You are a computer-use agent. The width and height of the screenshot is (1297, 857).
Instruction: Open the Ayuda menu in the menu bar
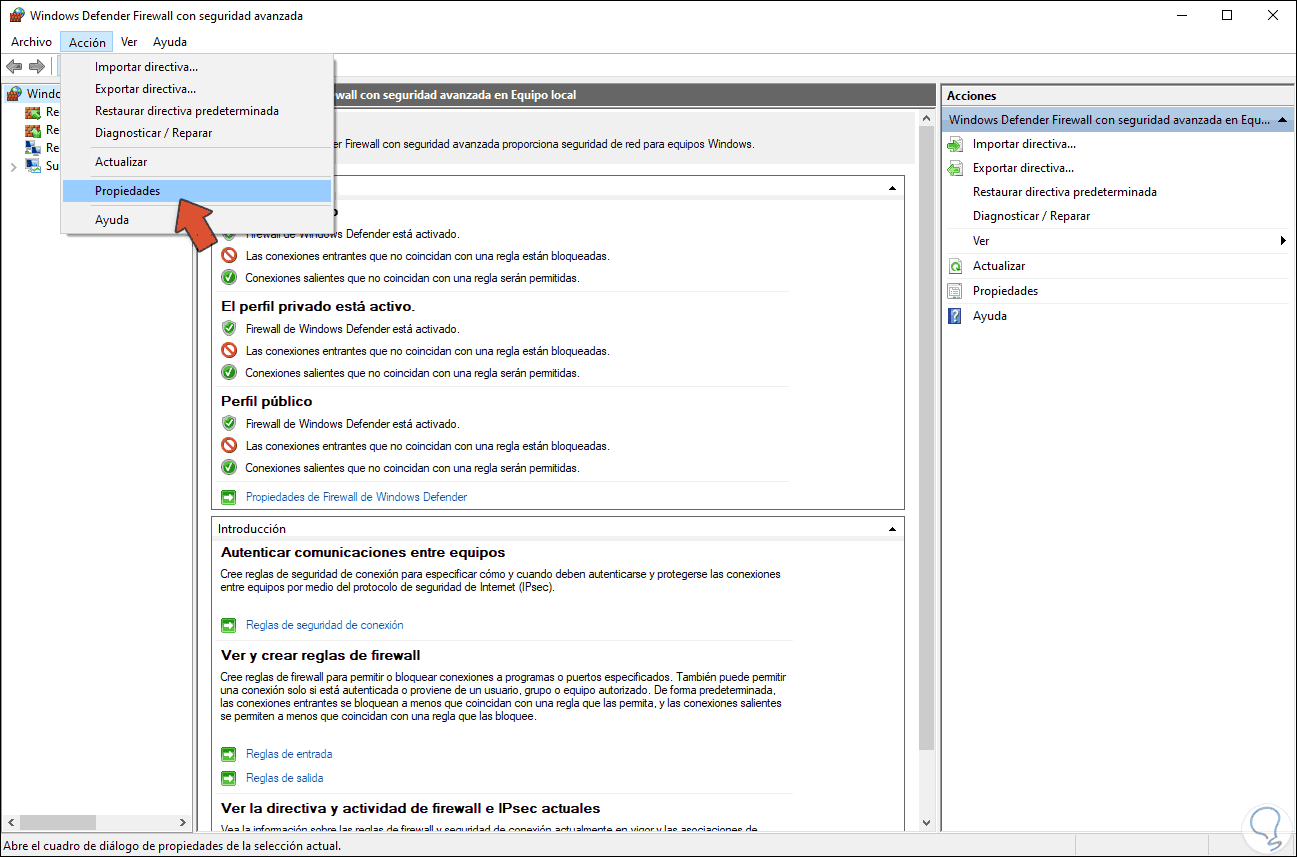[x=170, y=42]
